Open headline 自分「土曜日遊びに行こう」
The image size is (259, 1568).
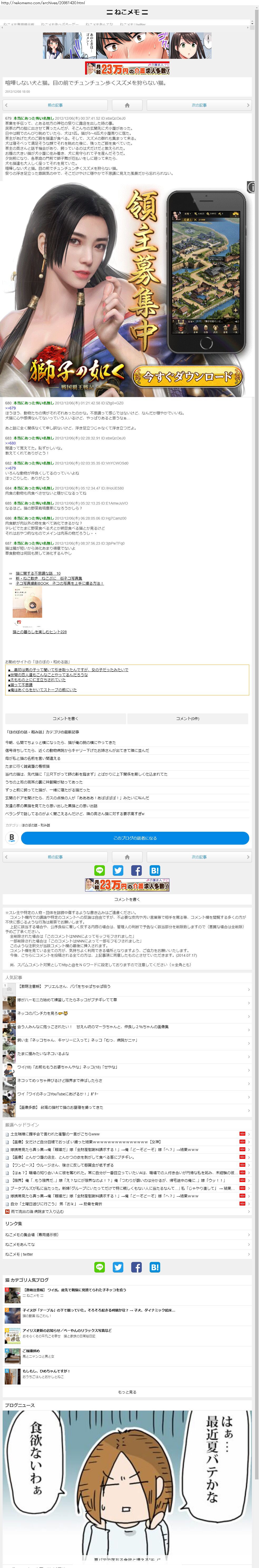coord(127,1203)
